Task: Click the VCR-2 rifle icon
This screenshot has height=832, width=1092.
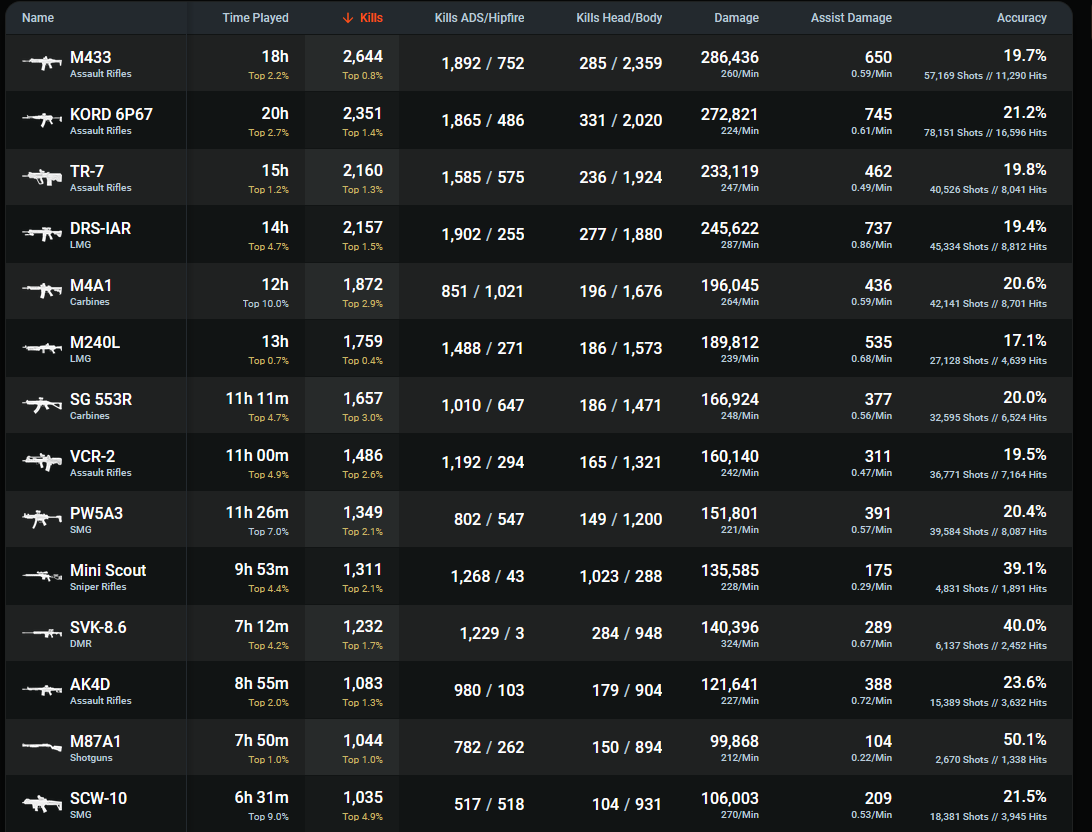Action: pos(42,462)
